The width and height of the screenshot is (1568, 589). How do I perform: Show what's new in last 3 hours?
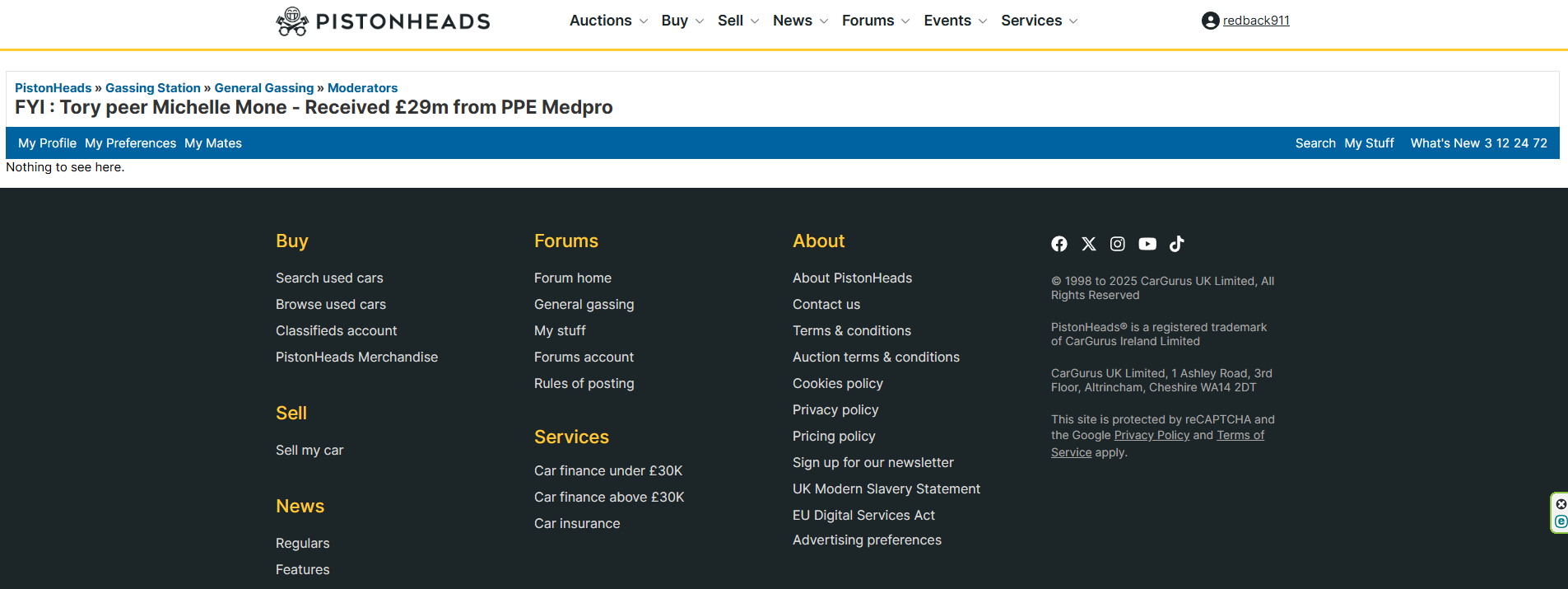pyautogui.click(x=1488, y=143)
